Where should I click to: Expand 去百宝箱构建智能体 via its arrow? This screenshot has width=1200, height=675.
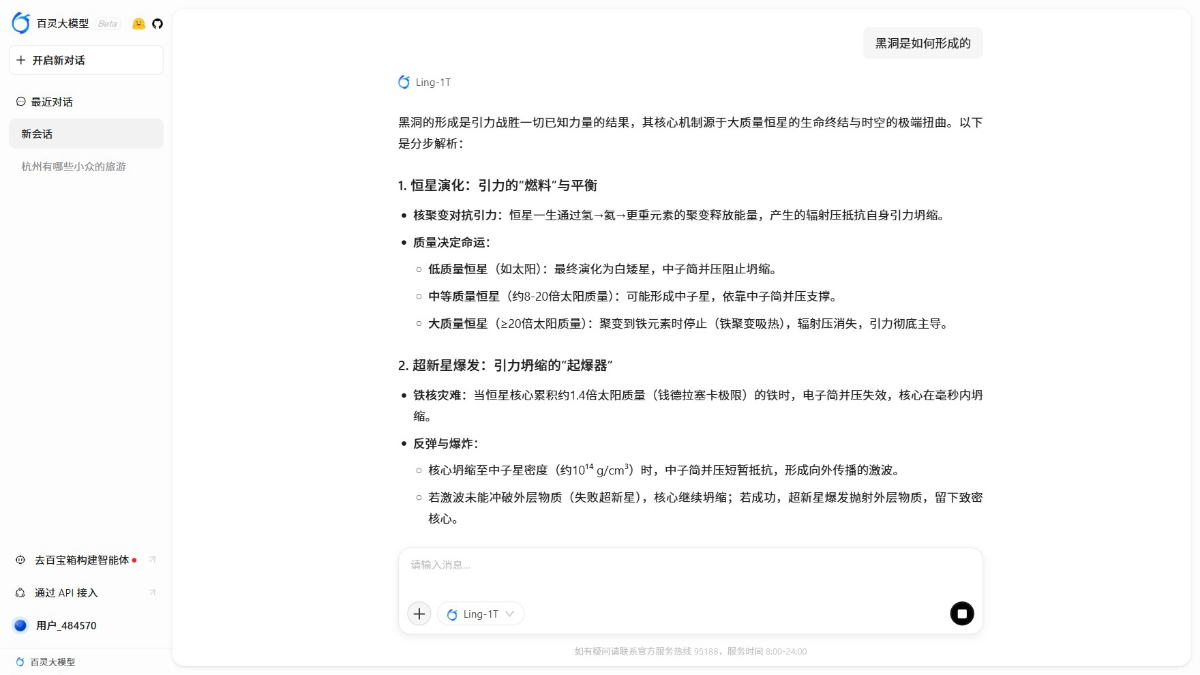coord(152,560)
